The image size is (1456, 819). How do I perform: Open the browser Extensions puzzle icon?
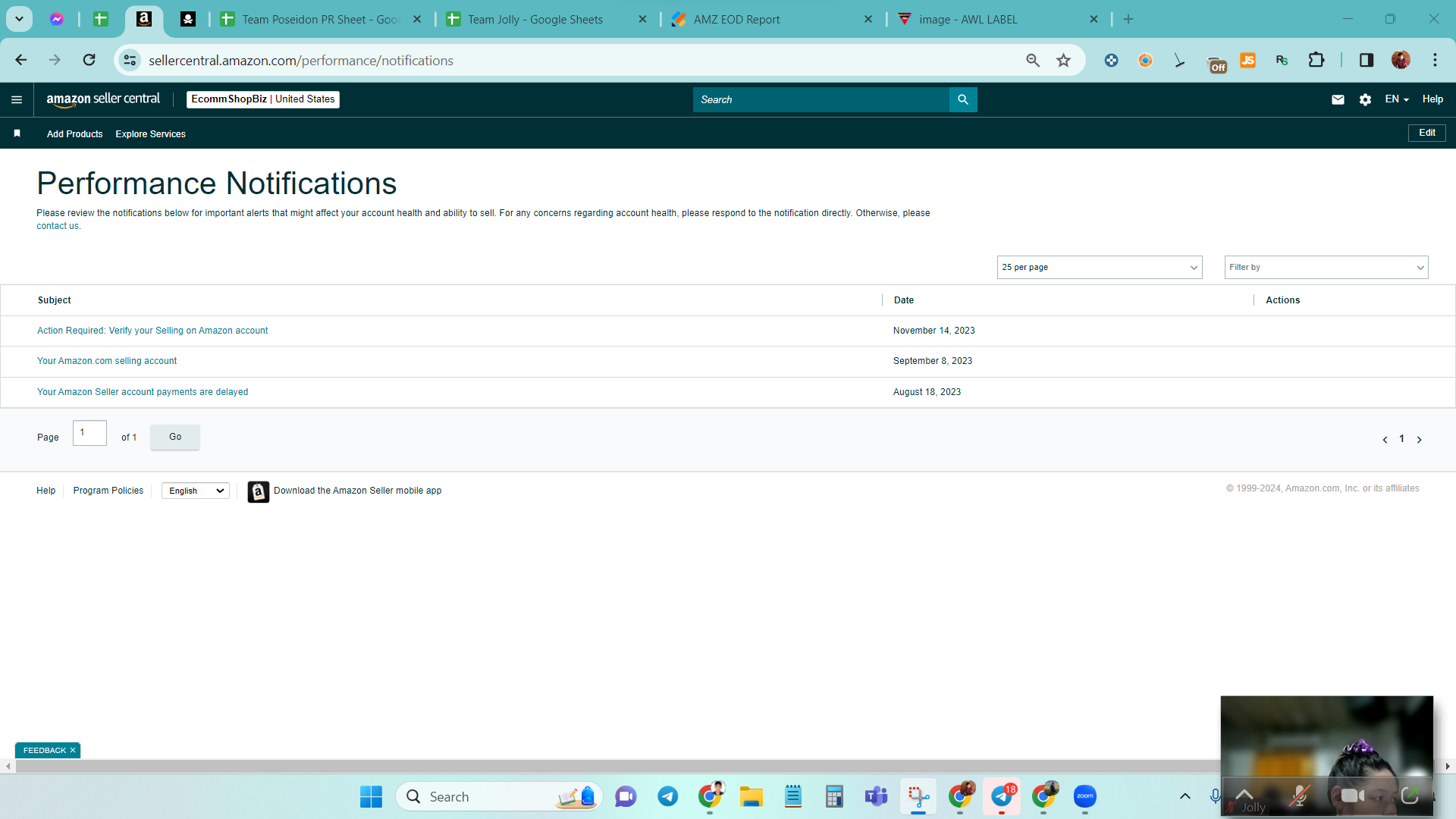coord(1316,60)
